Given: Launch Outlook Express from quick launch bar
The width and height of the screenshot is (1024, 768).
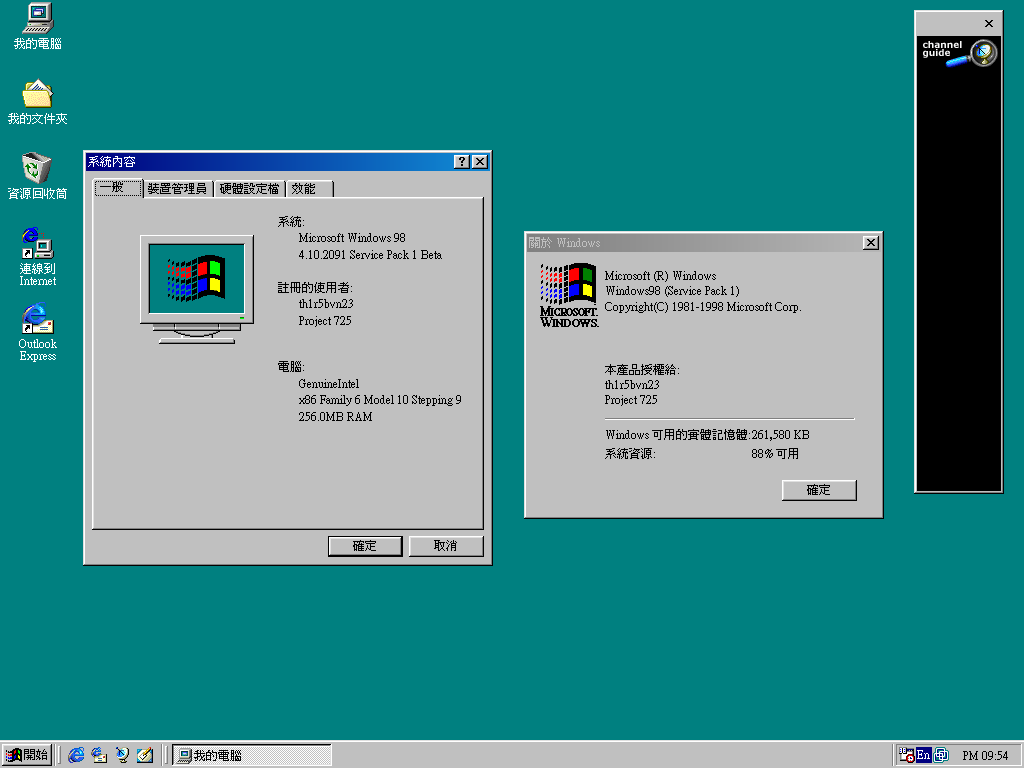Looking at the screenshot, I should [99, 755].
